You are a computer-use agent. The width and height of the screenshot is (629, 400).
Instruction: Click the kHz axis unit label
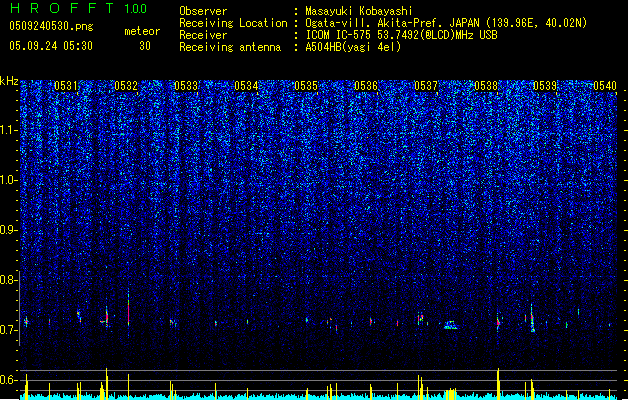pyautogui.click(x=9, y=81)
